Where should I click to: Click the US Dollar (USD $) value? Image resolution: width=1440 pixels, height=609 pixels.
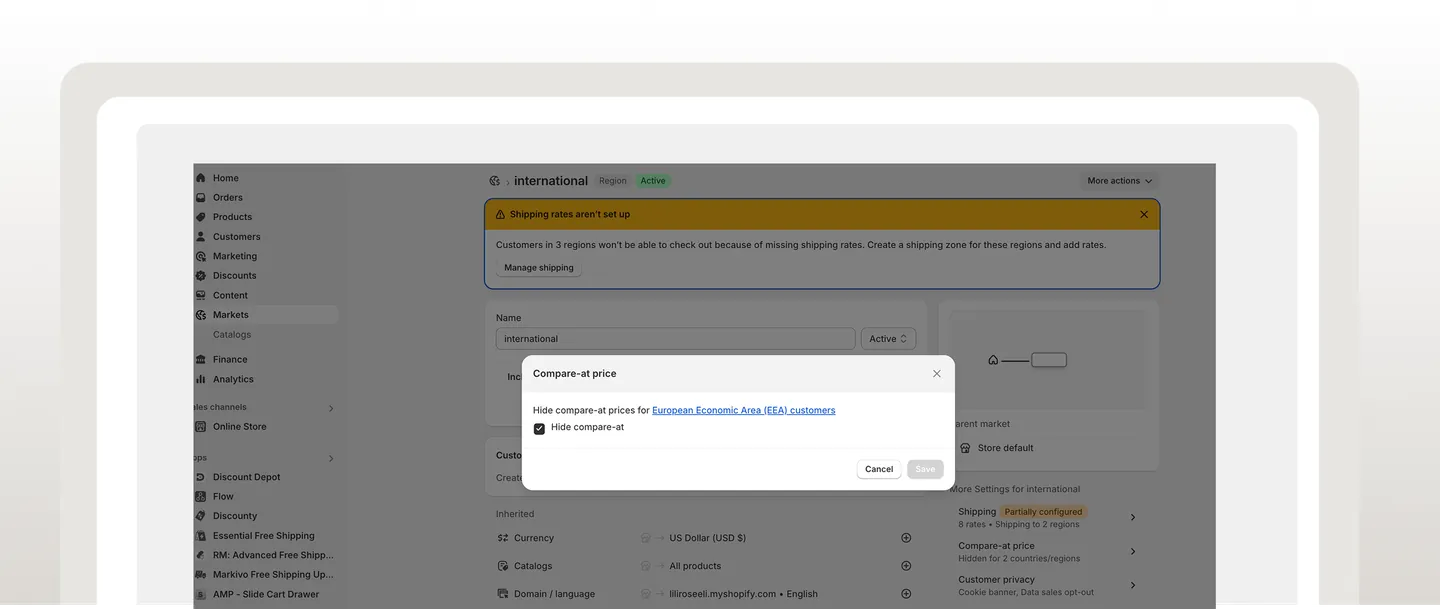708,538
